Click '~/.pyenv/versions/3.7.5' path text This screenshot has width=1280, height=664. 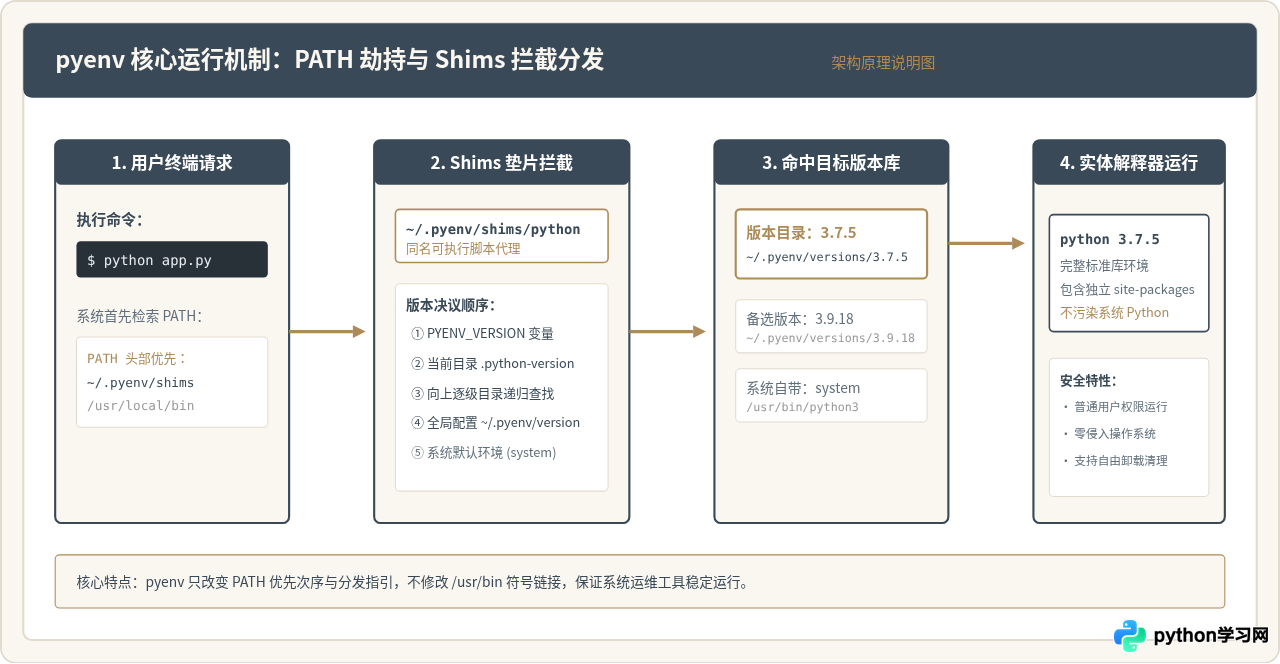point(827,257)
